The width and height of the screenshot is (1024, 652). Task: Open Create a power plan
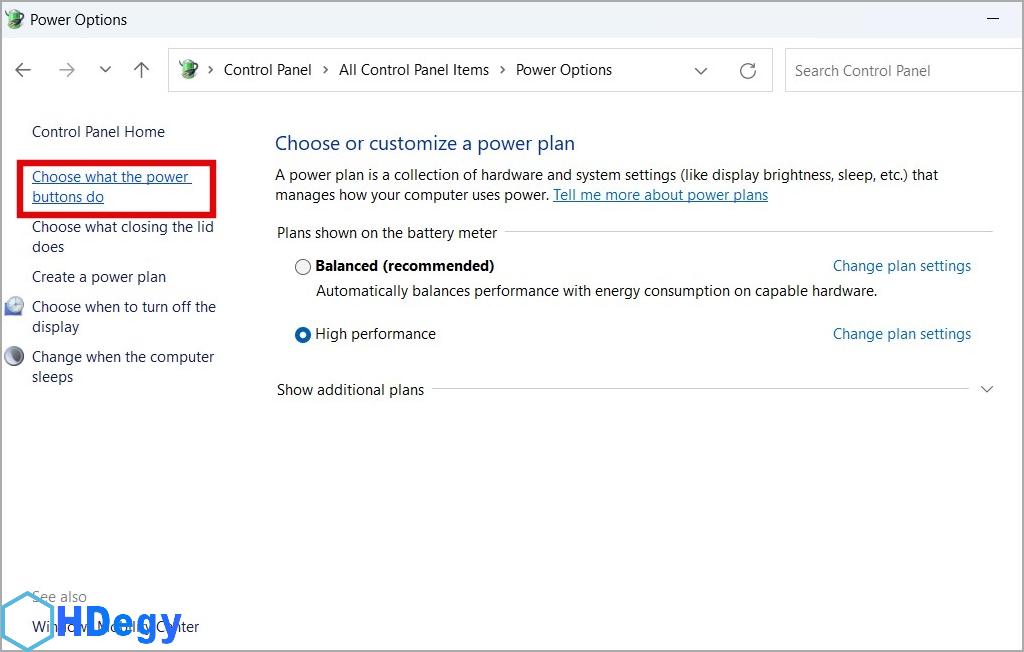99,277
